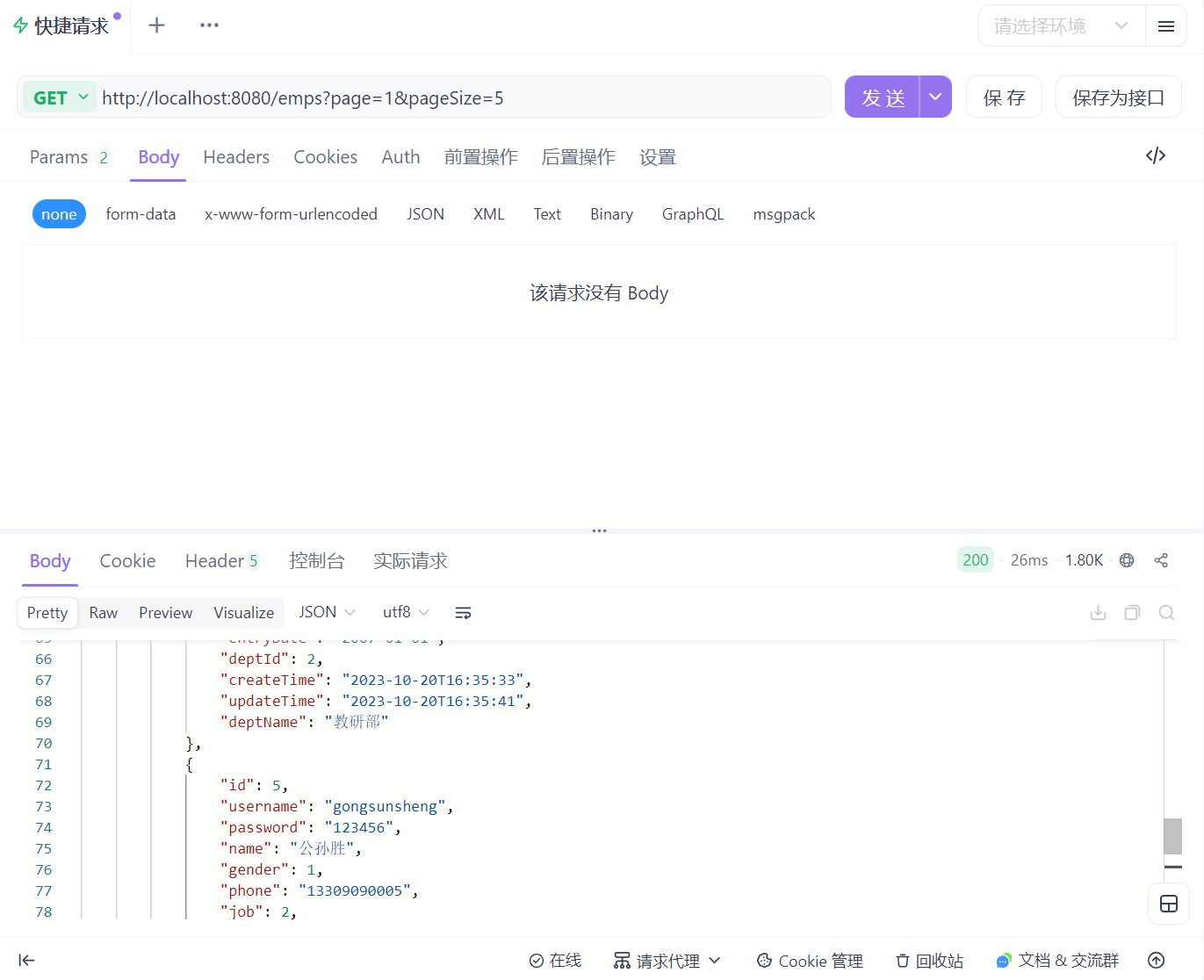Select the none body type
Image resolution: width=1204 pixels, height=980 pixels.
click(x=59, y=214)
